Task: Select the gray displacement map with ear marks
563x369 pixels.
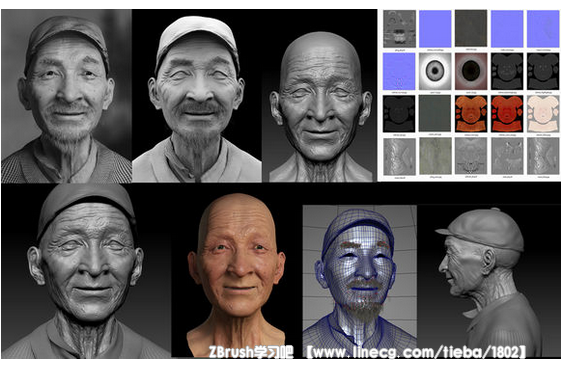Action: pyautogui.click(x=507, y=157)
